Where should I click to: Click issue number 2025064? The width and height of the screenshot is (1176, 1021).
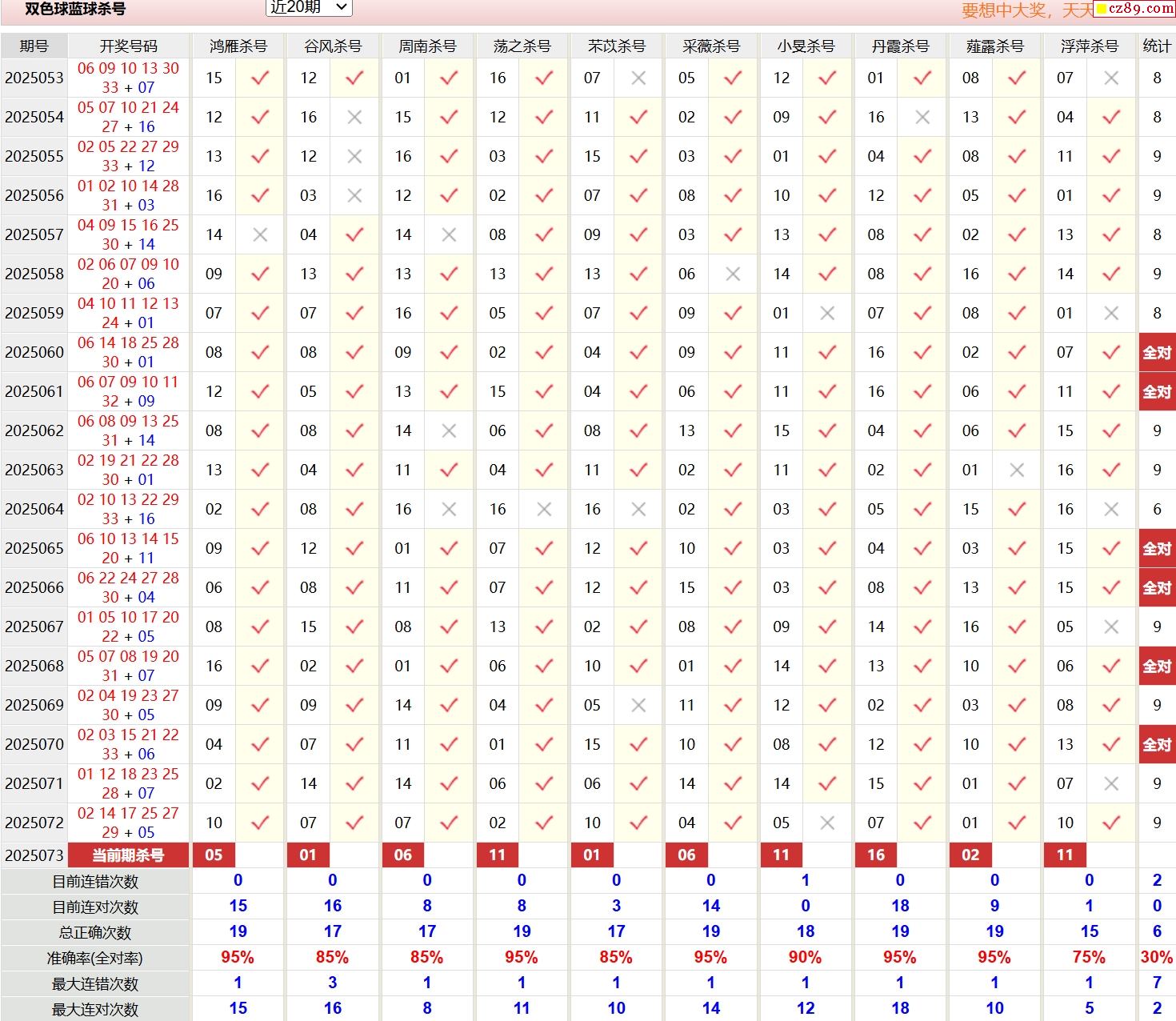[x=34, y=509]
